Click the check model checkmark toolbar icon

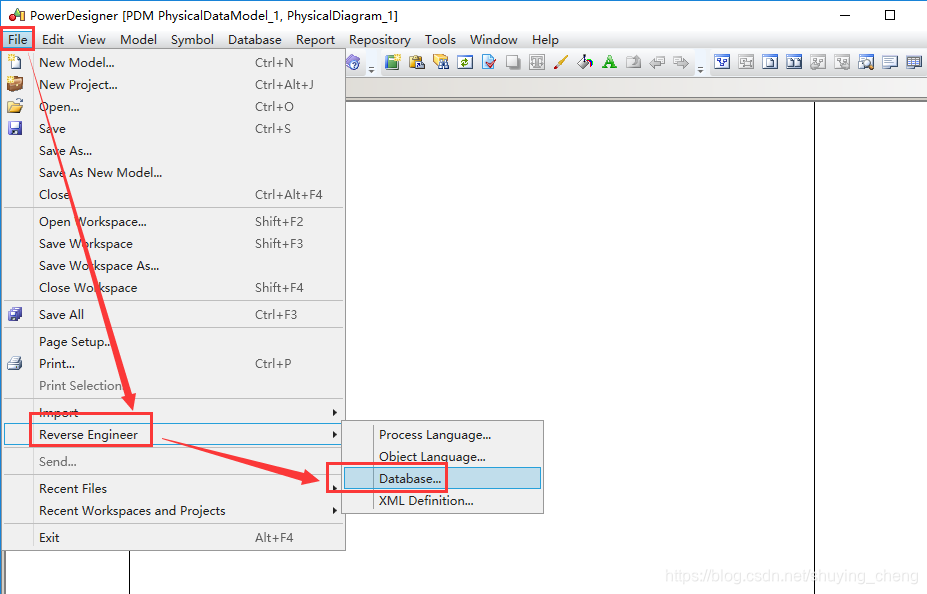tap(489, 62)
